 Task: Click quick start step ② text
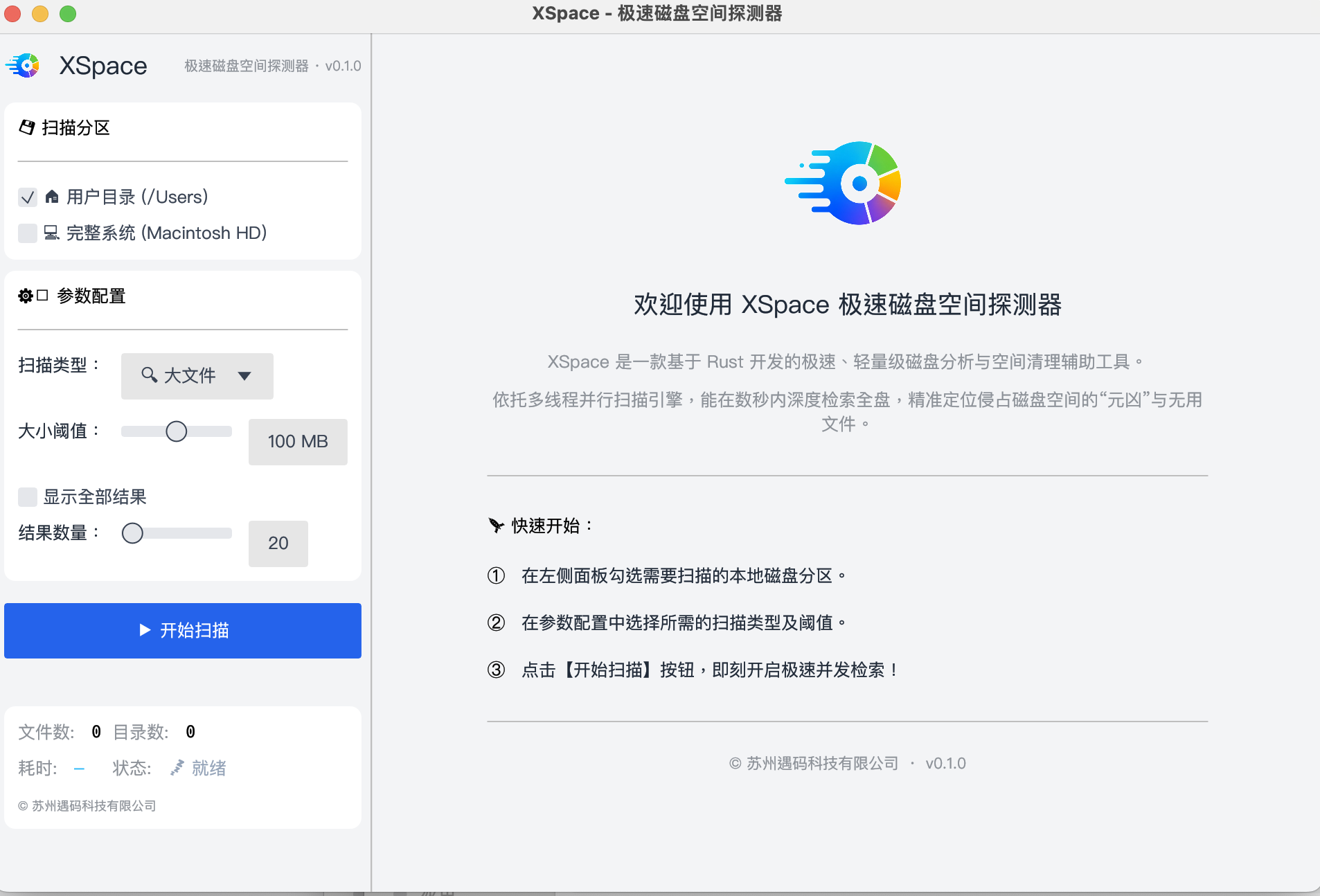(x=684, y=623)
